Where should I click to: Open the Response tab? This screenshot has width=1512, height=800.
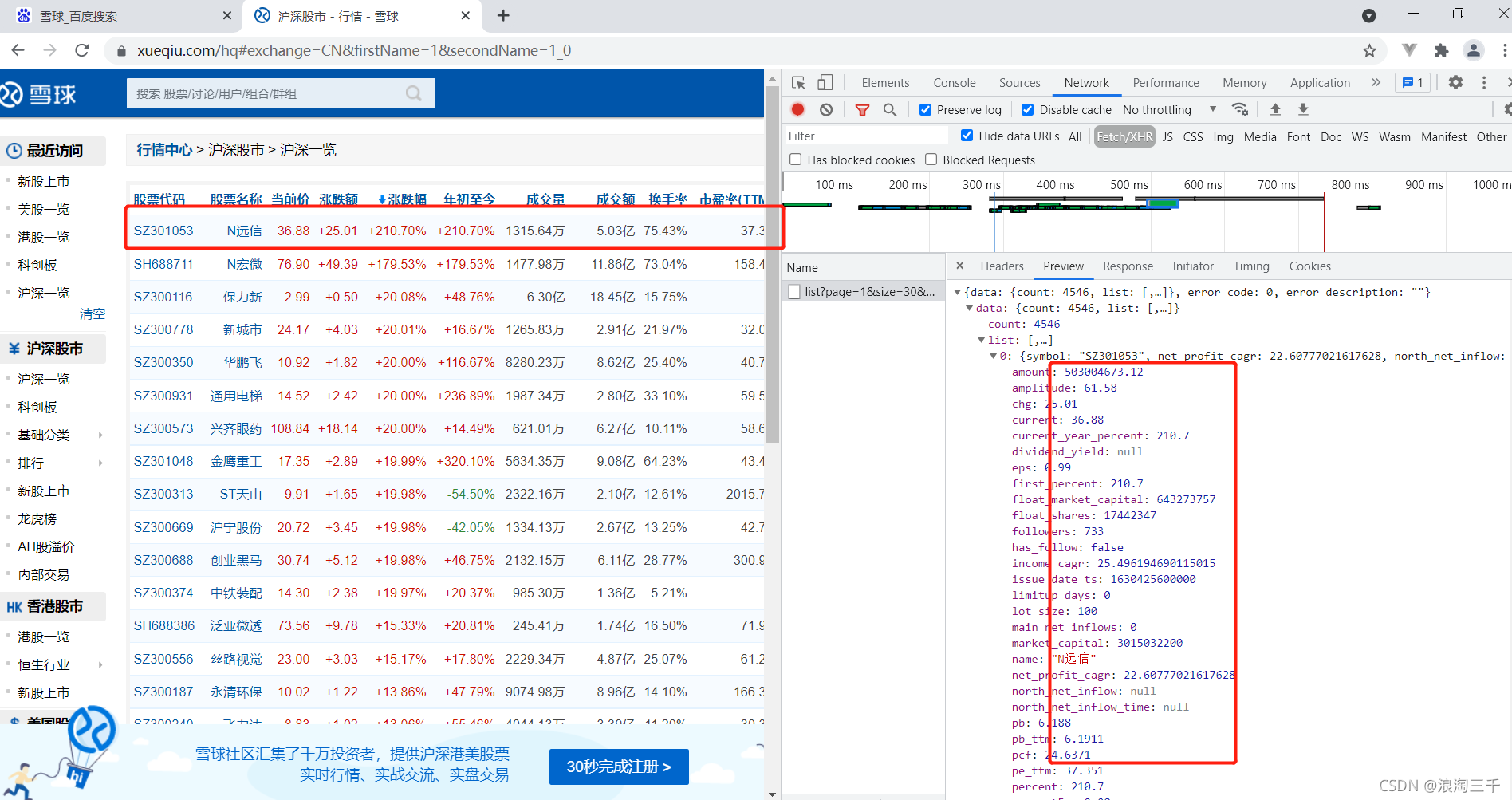[1128, 266]
